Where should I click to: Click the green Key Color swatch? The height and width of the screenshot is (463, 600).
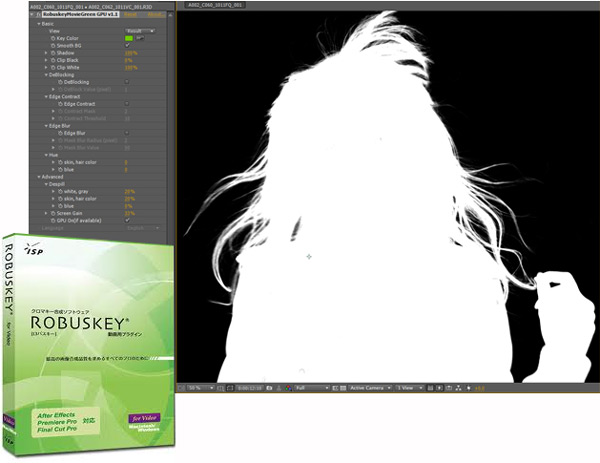pos(128,38)
